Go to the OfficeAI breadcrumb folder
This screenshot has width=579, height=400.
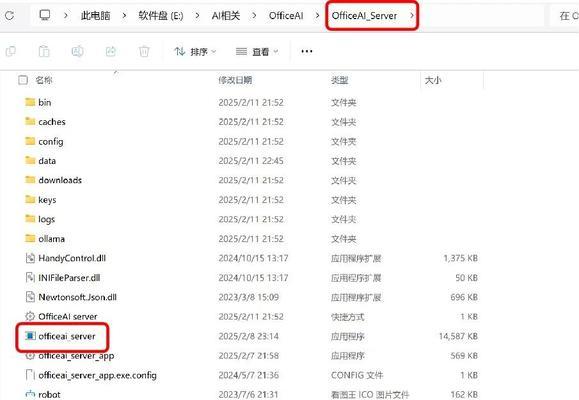coord(286,16)
